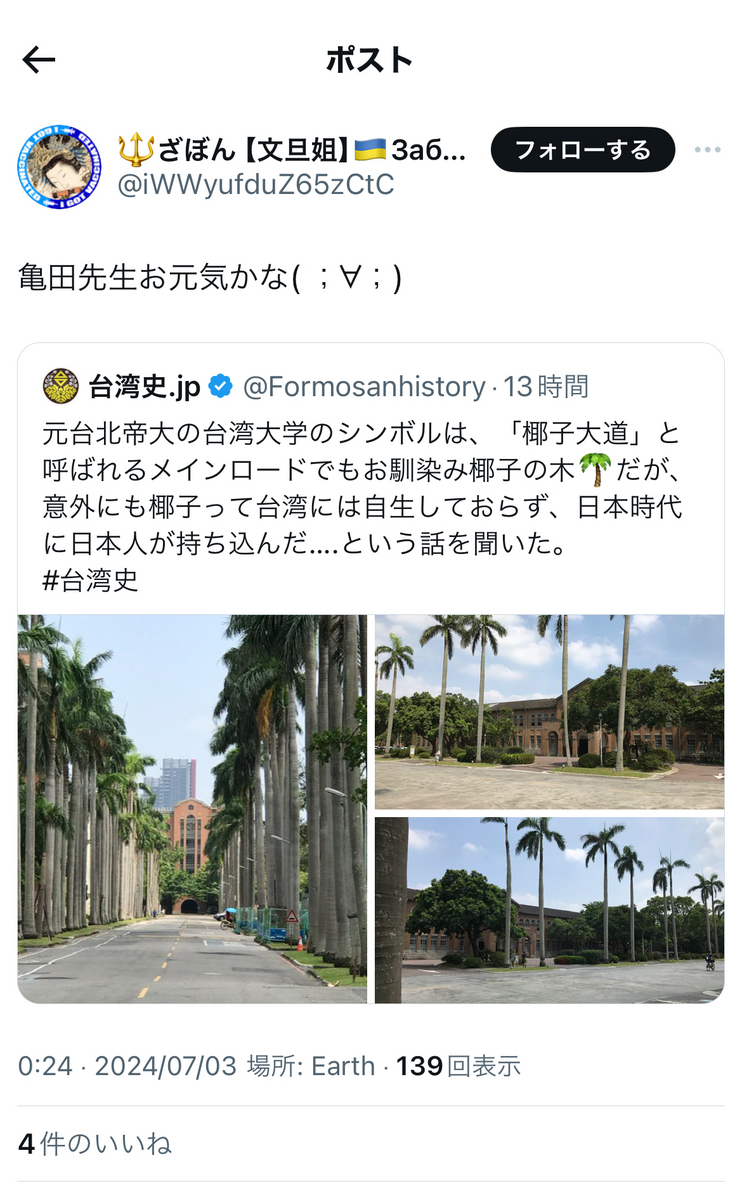Open the bottom-right palm row photo
742x1200 pixels.
click(549, 910)
